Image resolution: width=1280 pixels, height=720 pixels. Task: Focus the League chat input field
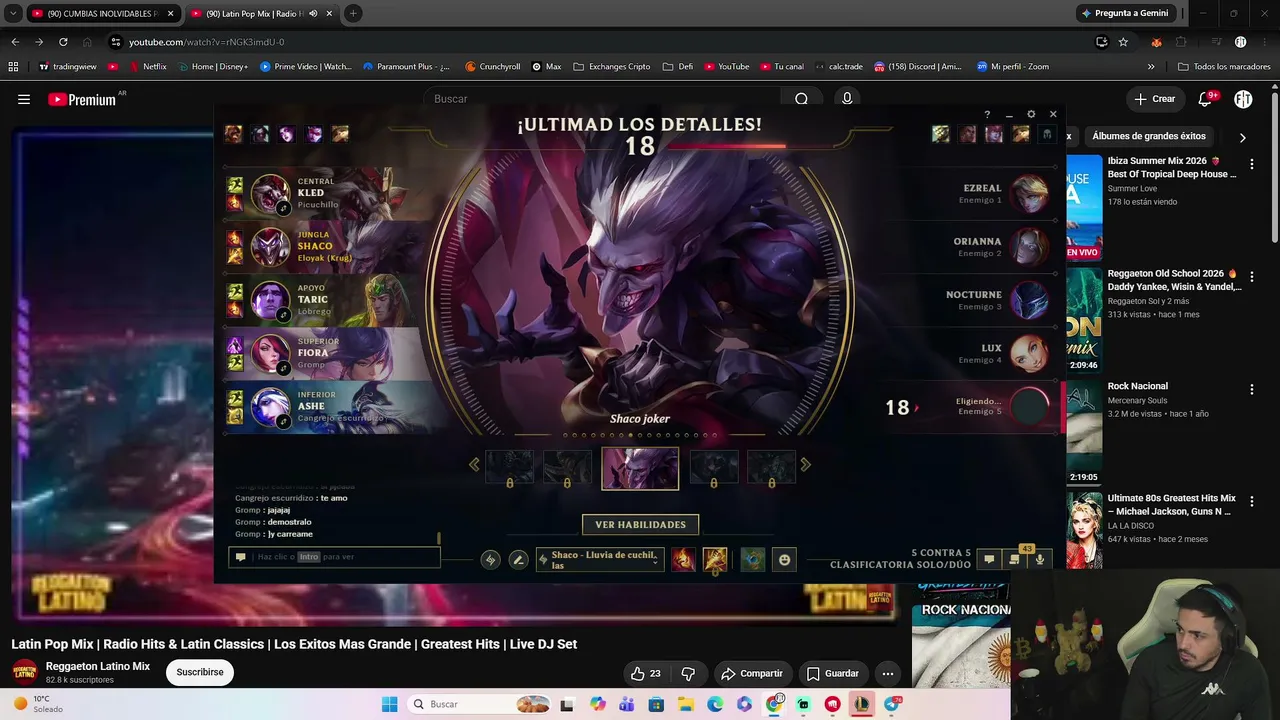334,557
